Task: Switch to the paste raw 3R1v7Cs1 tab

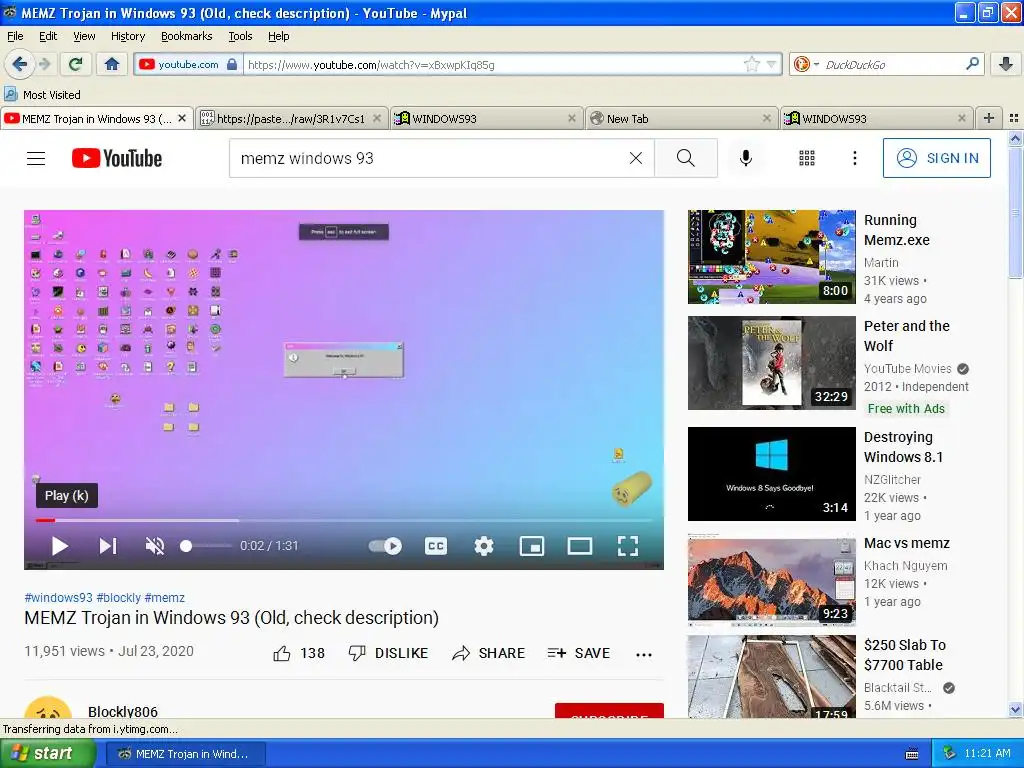Action: (291, 118)
